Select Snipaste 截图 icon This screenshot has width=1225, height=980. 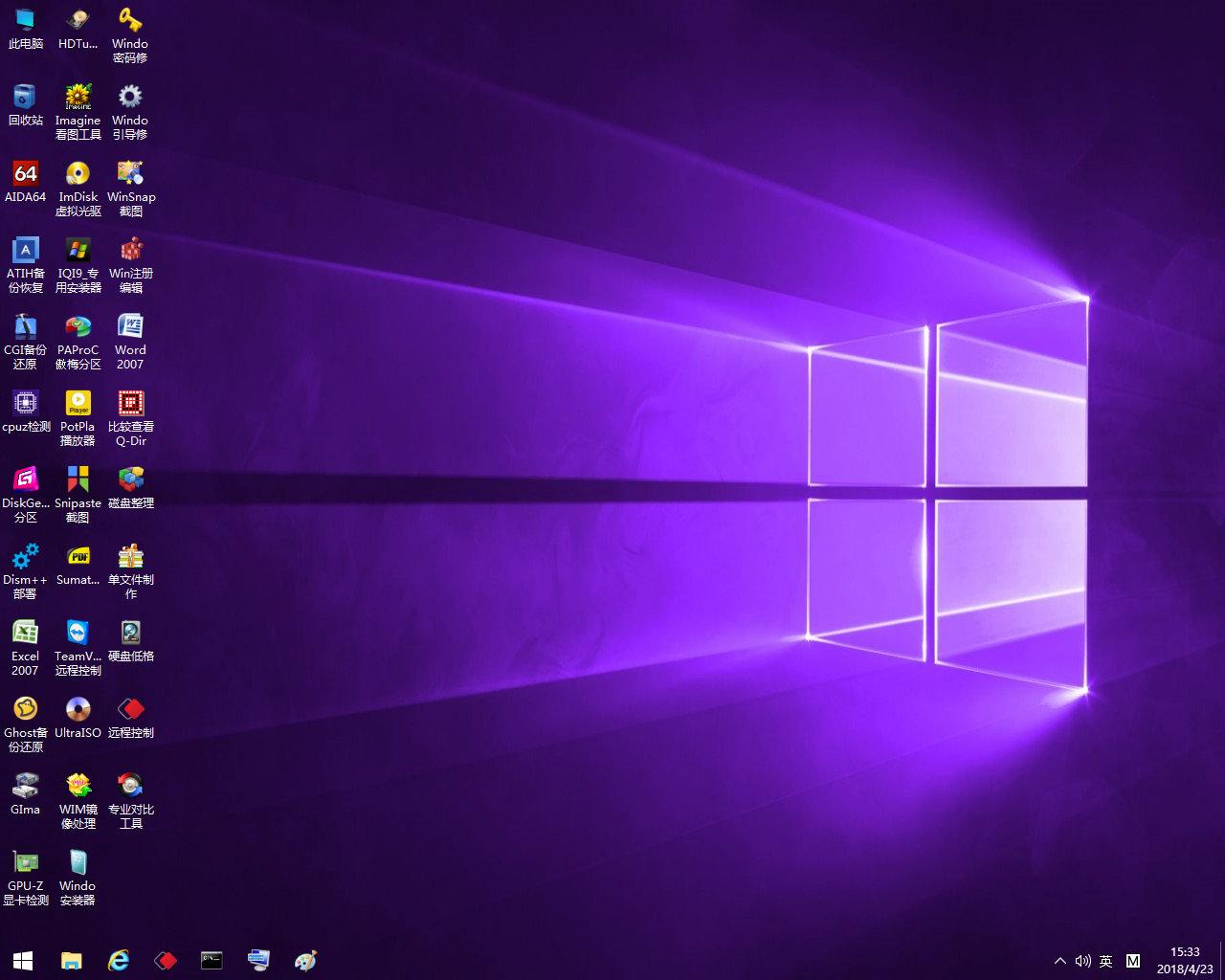[x=78, y=495]
